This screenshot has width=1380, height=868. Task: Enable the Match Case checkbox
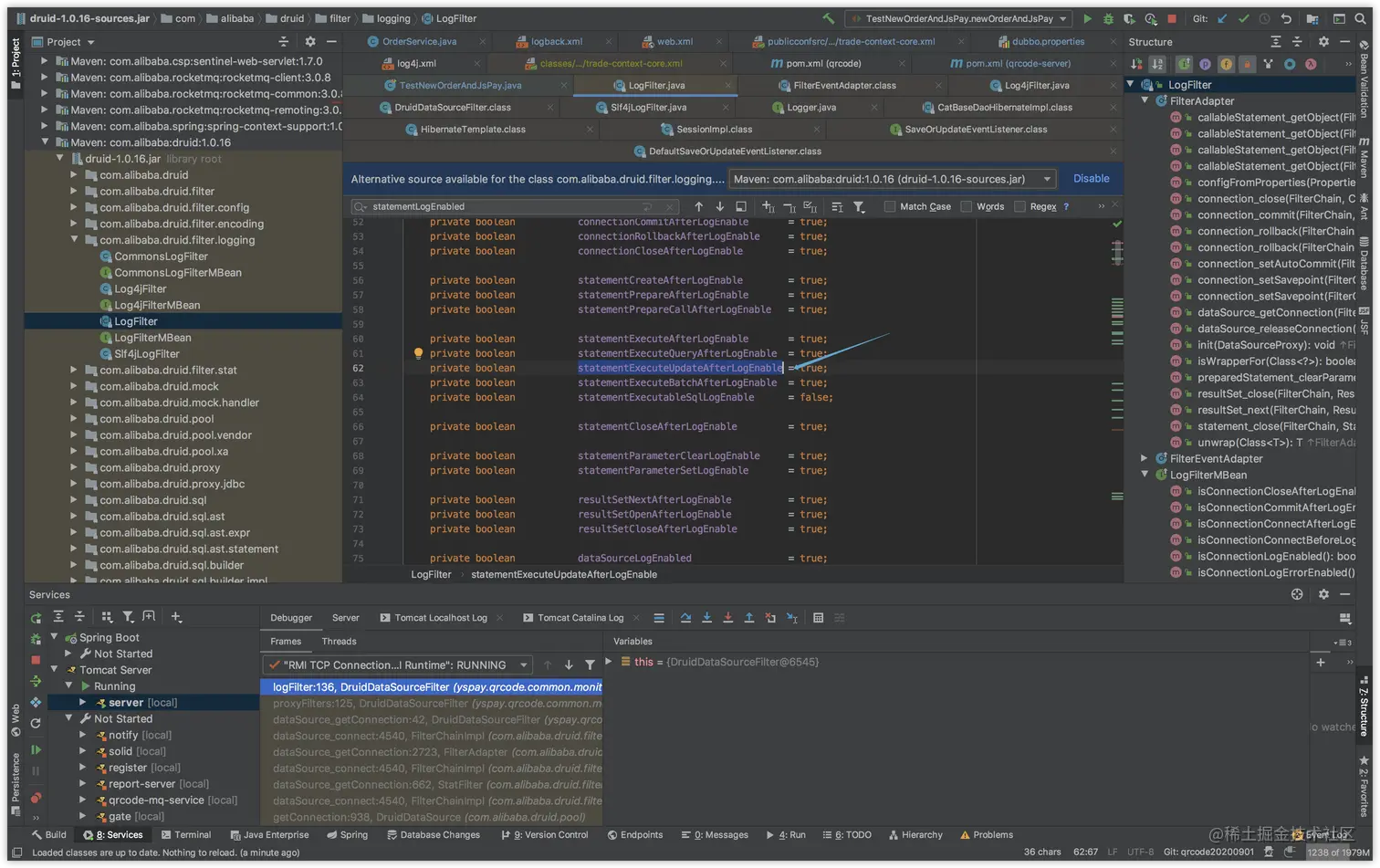pyautogui.click(x=890, y=207)
